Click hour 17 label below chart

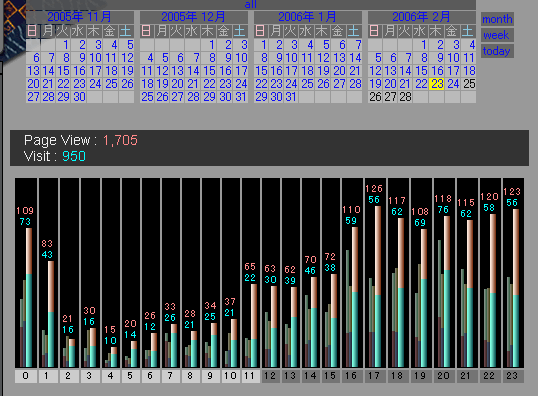click(x=374, y=376)
